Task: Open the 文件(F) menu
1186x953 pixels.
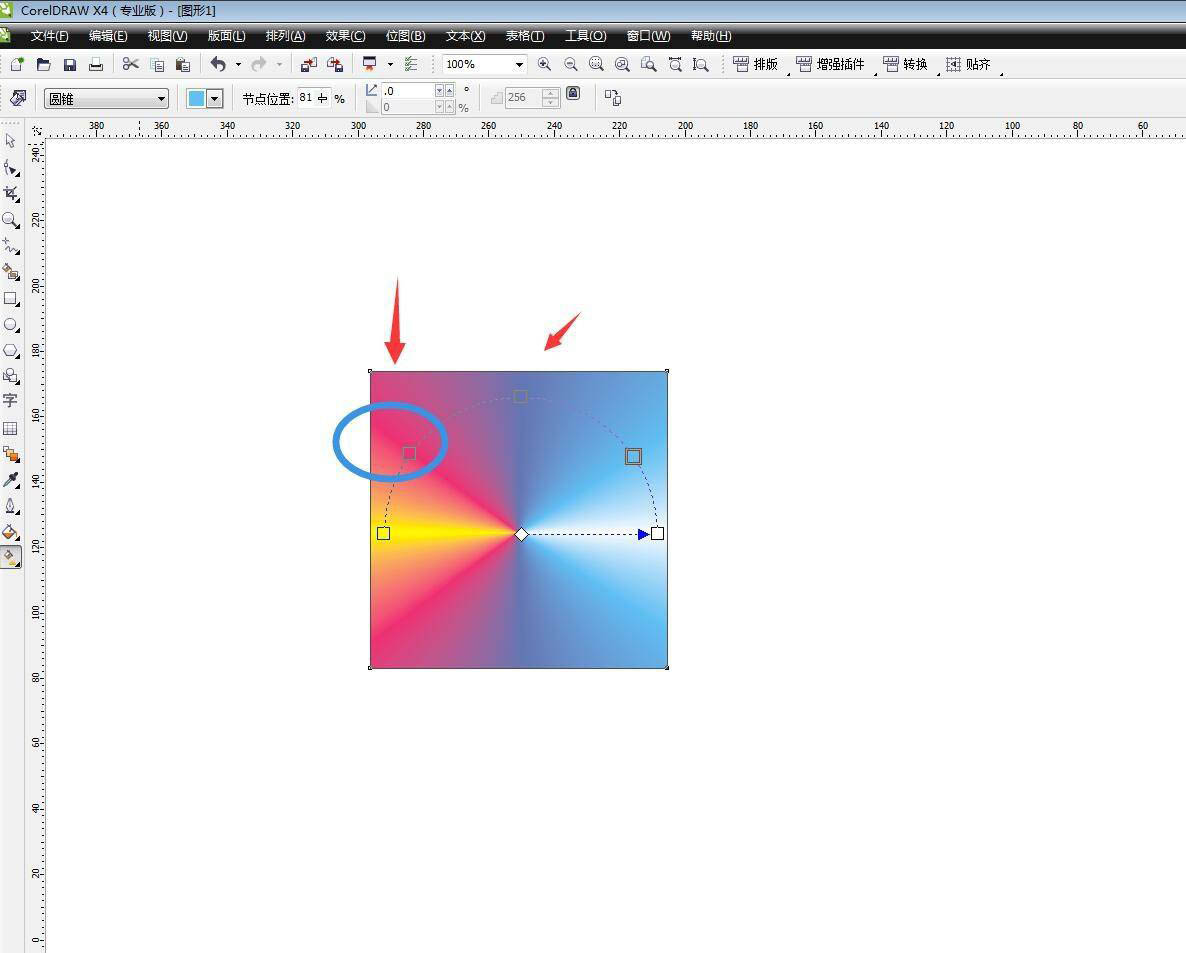Action: 49,36
